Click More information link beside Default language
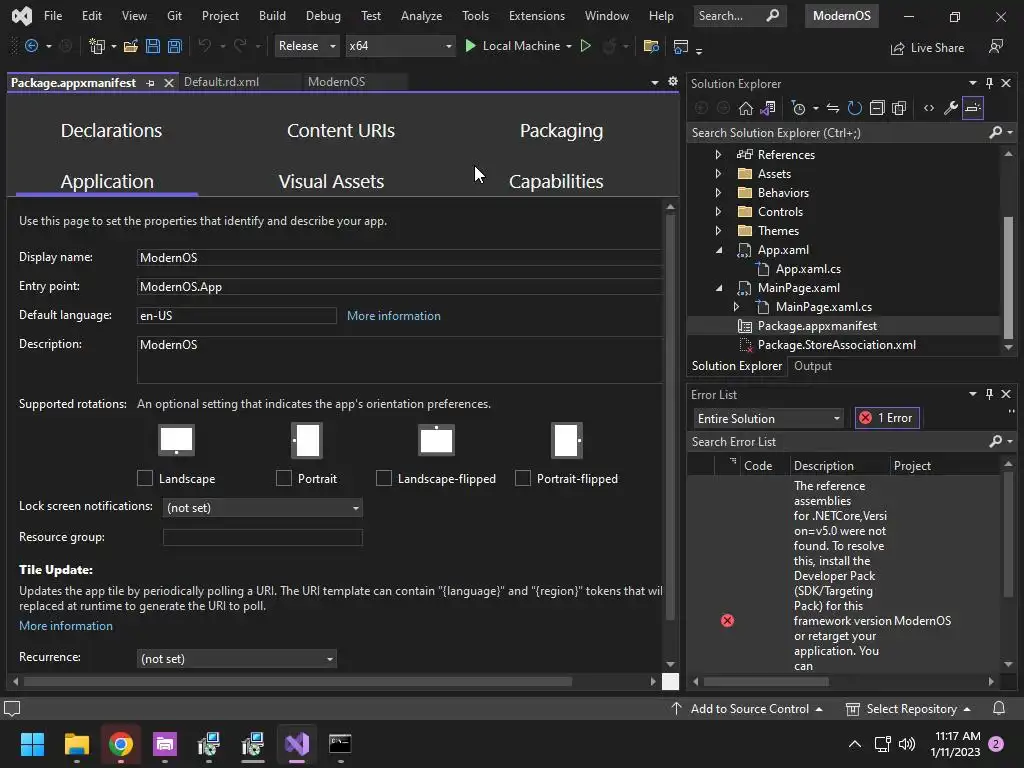The width and height of the screenshot is (1024, 768). (394, 315)
